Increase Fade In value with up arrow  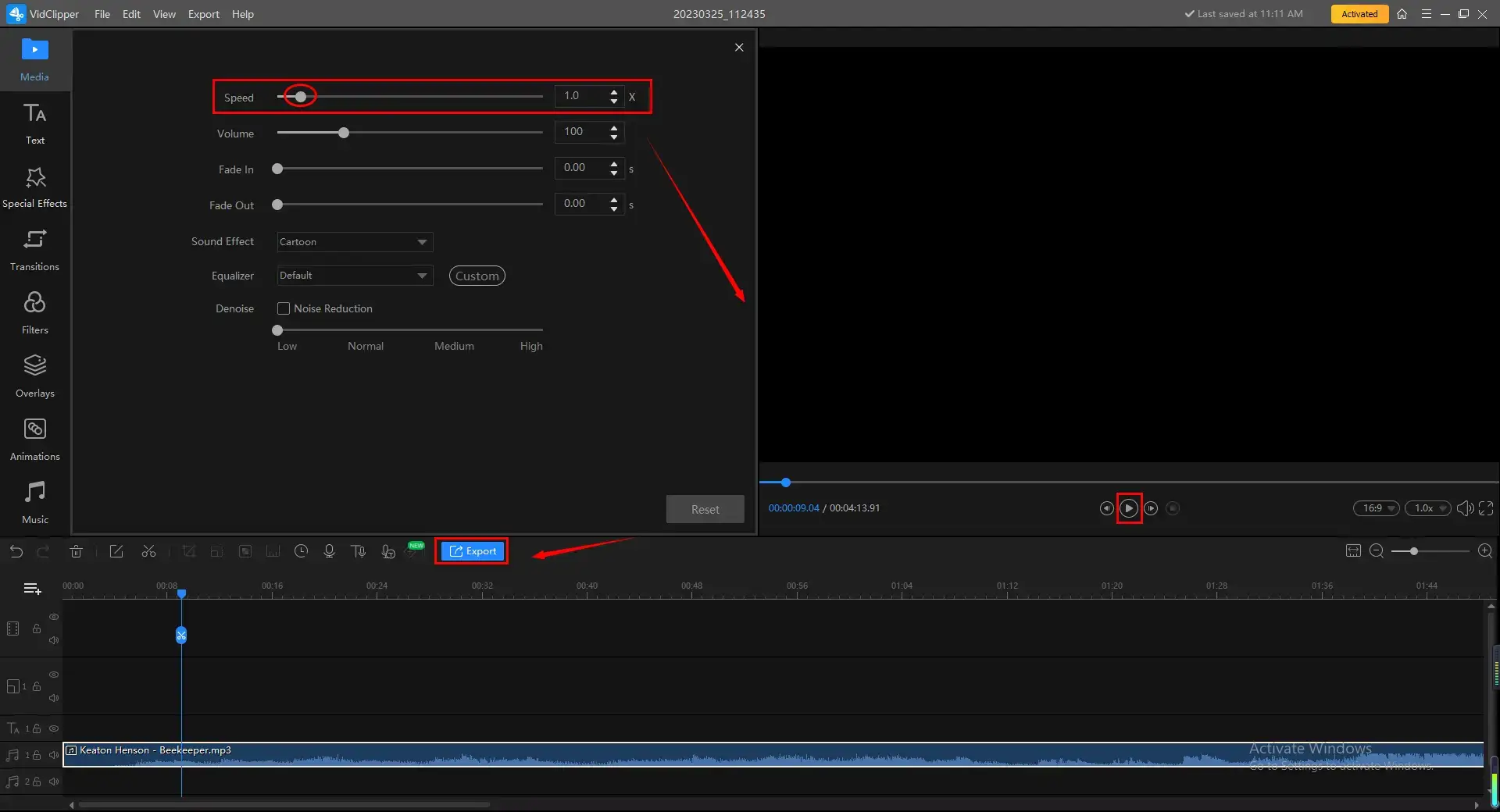(614, 164)
